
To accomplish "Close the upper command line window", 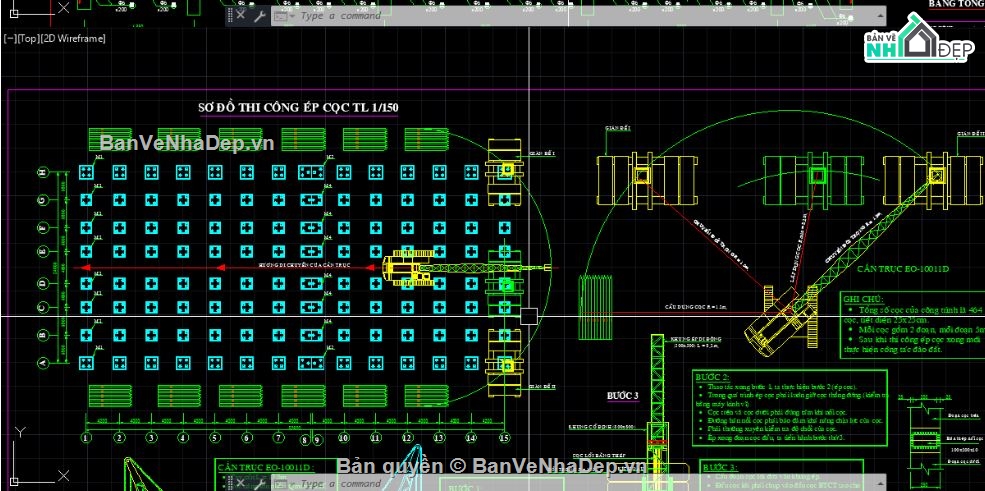I will tap(241, 16).
